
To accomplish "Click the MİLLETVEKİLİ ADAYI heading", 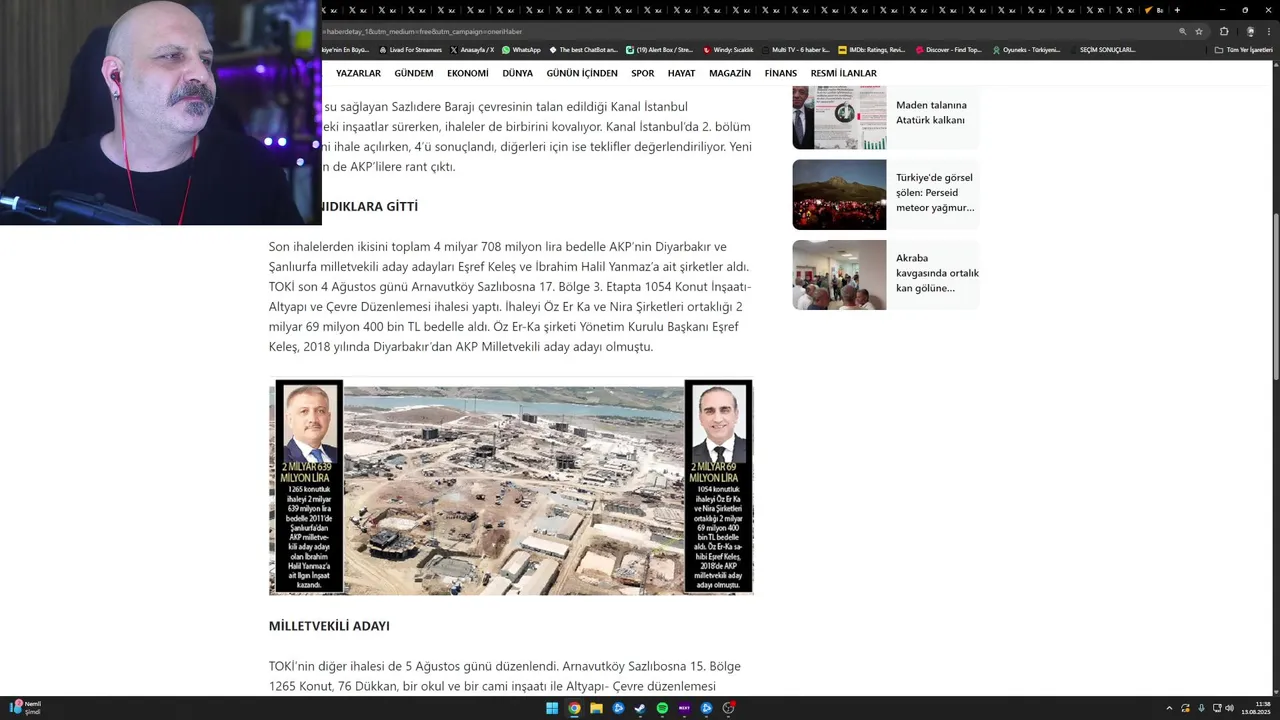I will coord(329,626).
